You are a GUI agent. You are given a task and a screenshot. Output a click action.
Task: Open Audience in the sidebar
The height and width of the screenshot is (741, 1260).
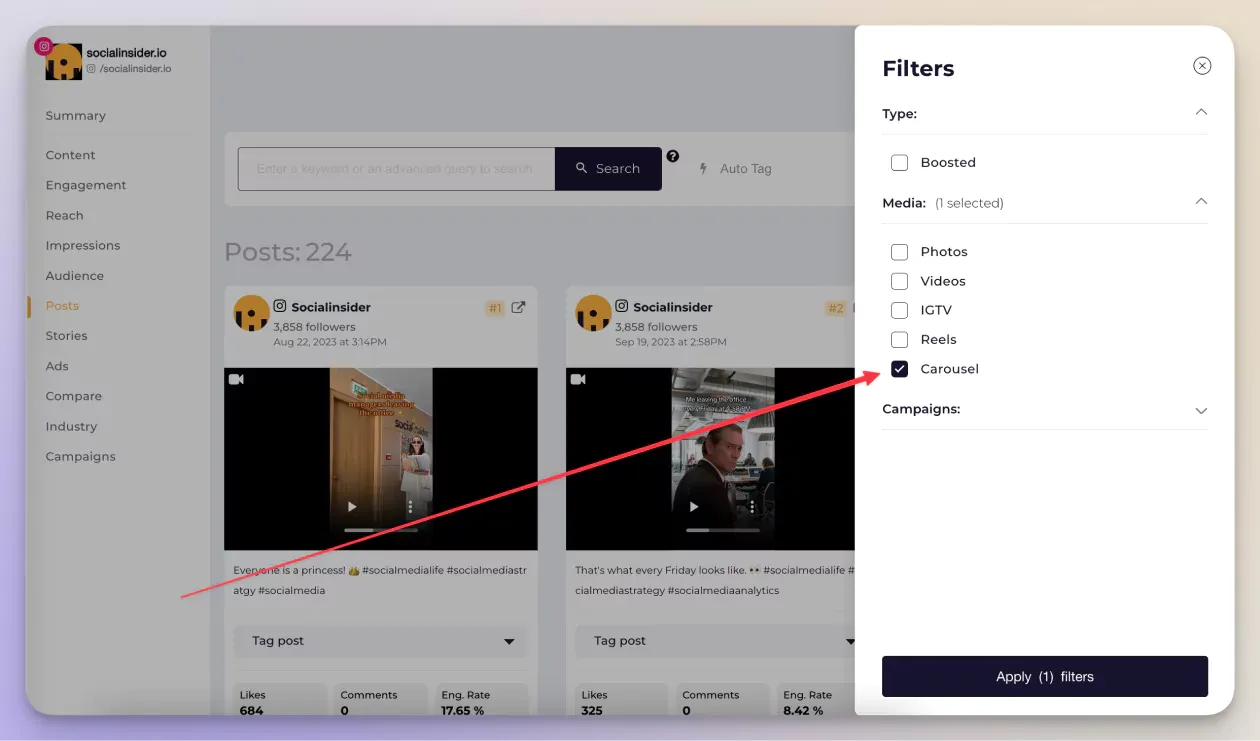74,275
